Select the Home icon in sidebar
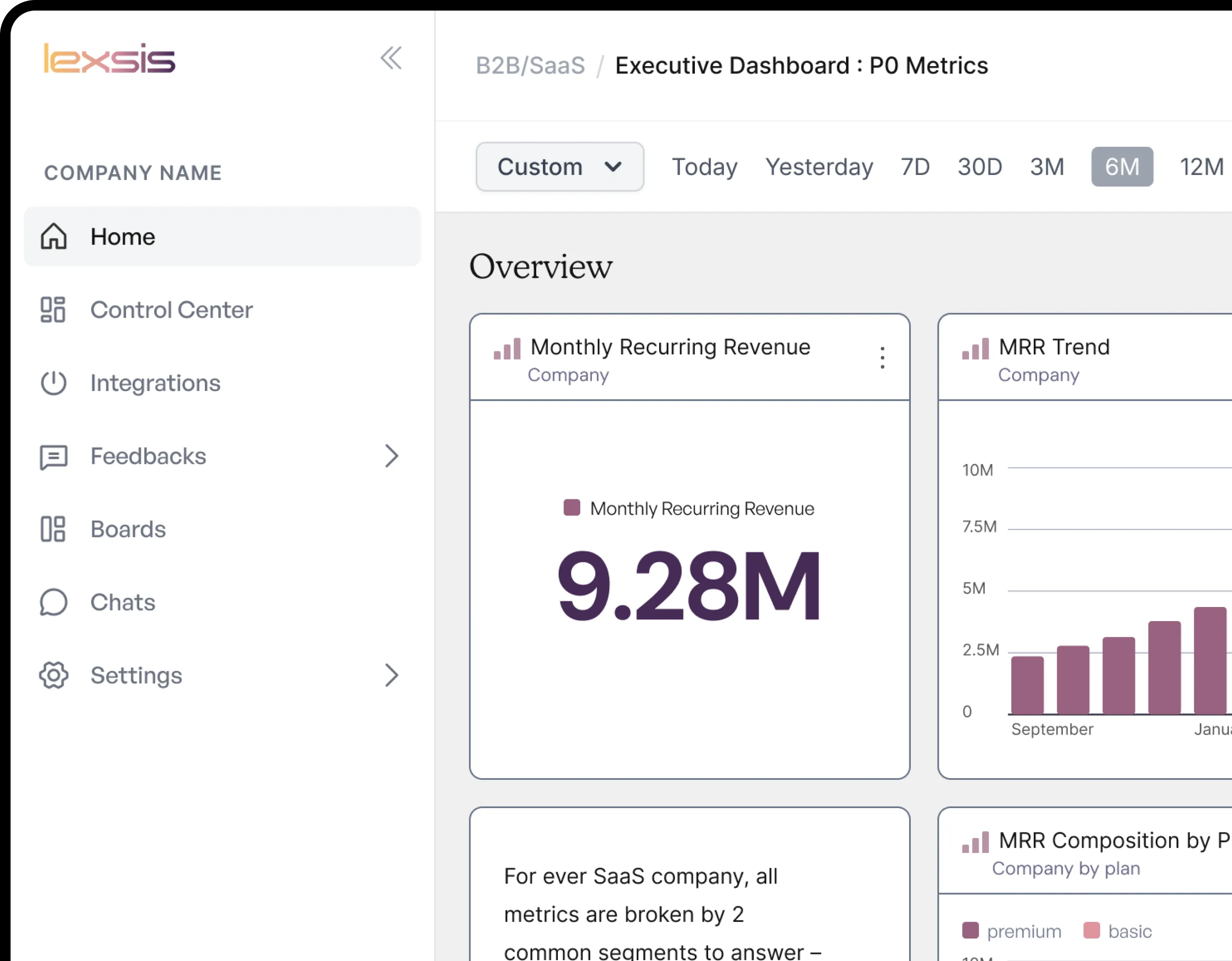This screenshot has width=1232, height=961. (54, 237)
